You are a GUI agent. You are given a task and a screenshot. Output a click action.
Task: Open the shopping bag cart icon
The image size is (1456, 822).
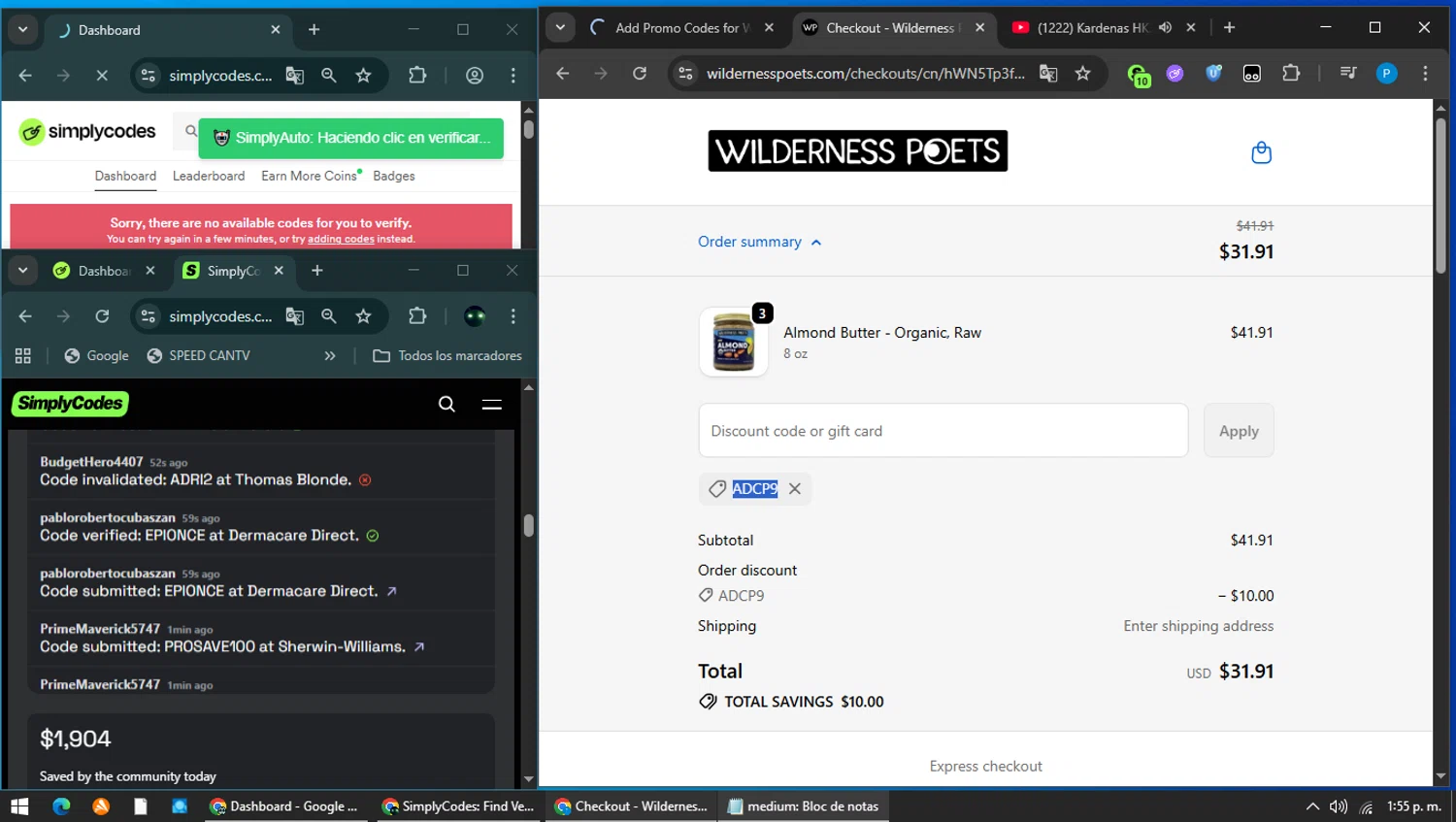1261,152
